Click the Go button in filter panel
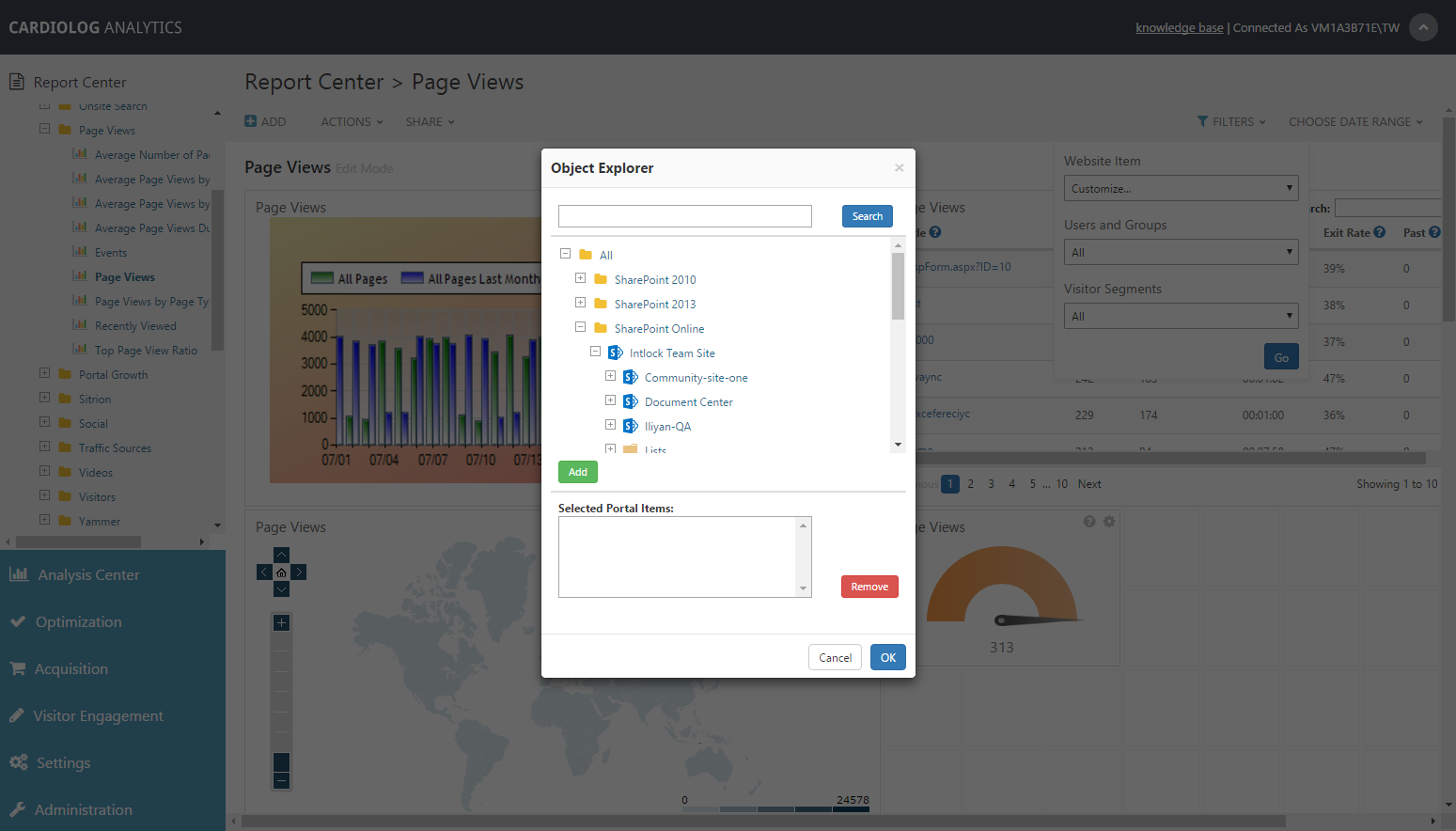 pos(1281,357)
